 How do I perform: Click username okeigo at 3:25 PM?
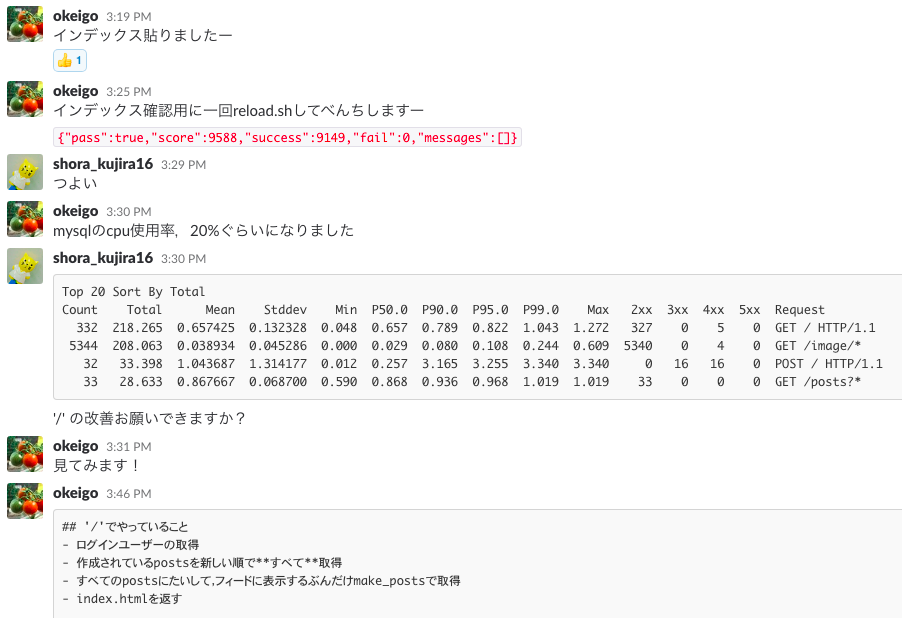coord(75,91)
